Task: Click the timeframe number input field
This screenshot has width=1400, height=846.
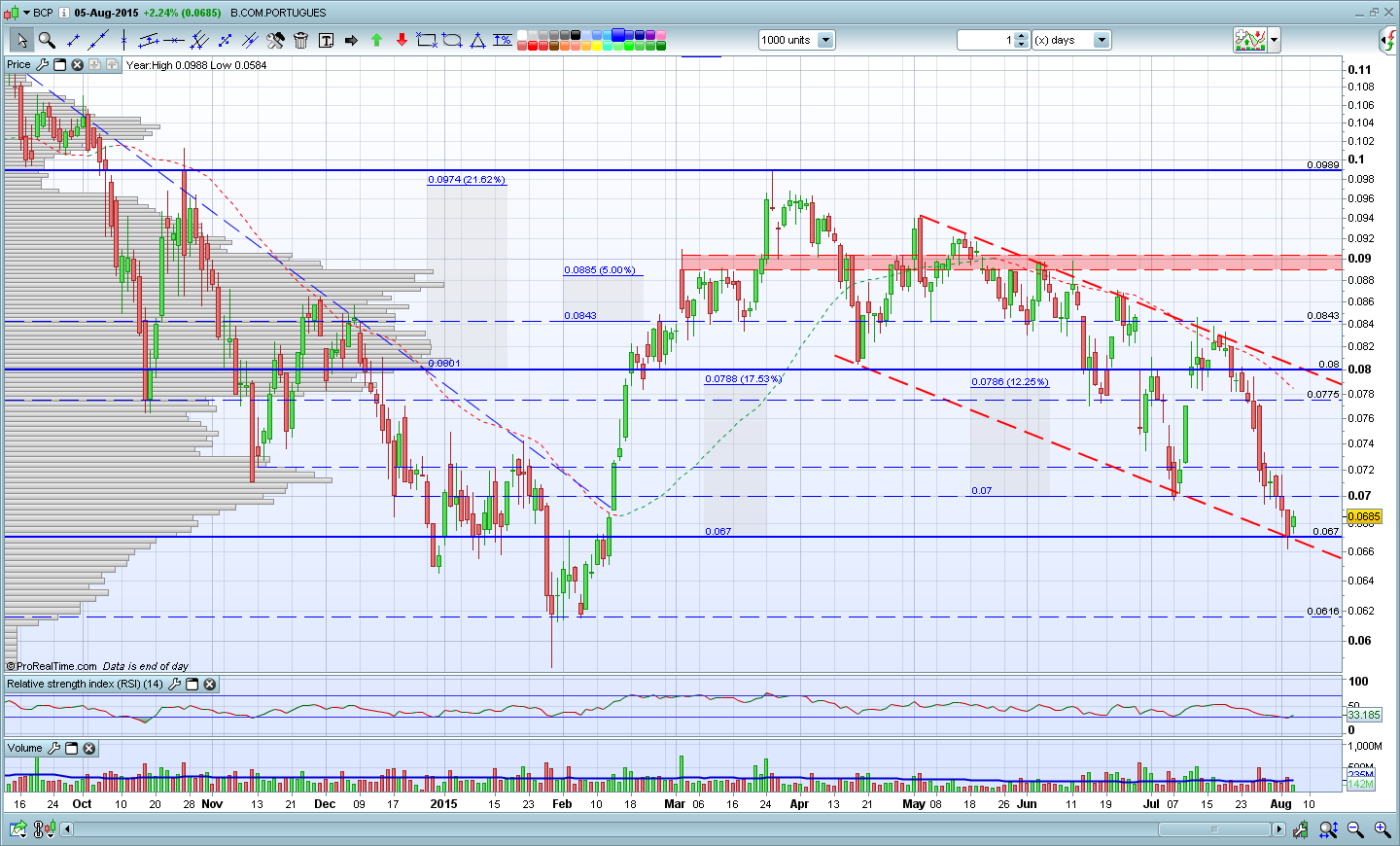Action: (986, 40)
